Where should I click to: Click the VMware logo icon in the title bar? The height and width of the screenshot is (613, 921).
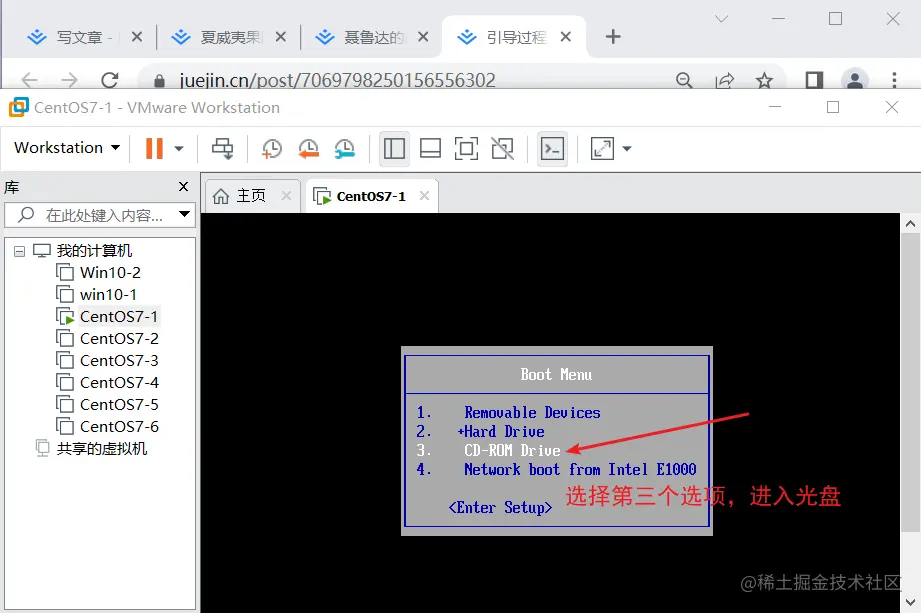[x=18, y=107]
